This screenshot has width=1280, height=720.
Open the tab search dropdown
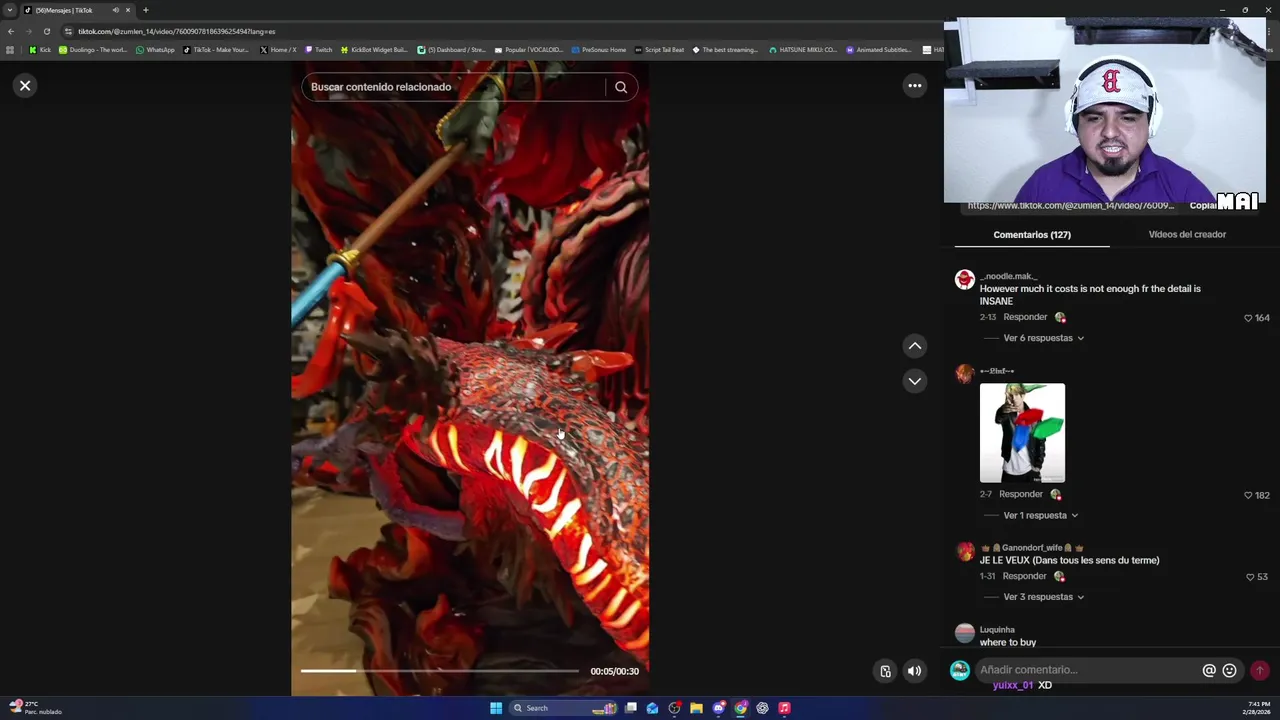(x=10, y=10)
